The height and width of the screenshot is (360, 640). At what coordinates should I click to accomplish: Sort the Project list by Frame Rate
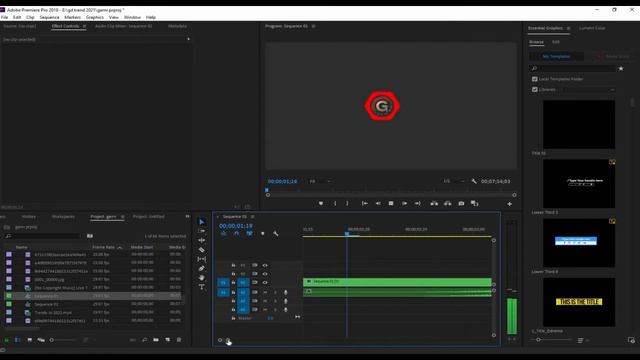tap(104, 247)
